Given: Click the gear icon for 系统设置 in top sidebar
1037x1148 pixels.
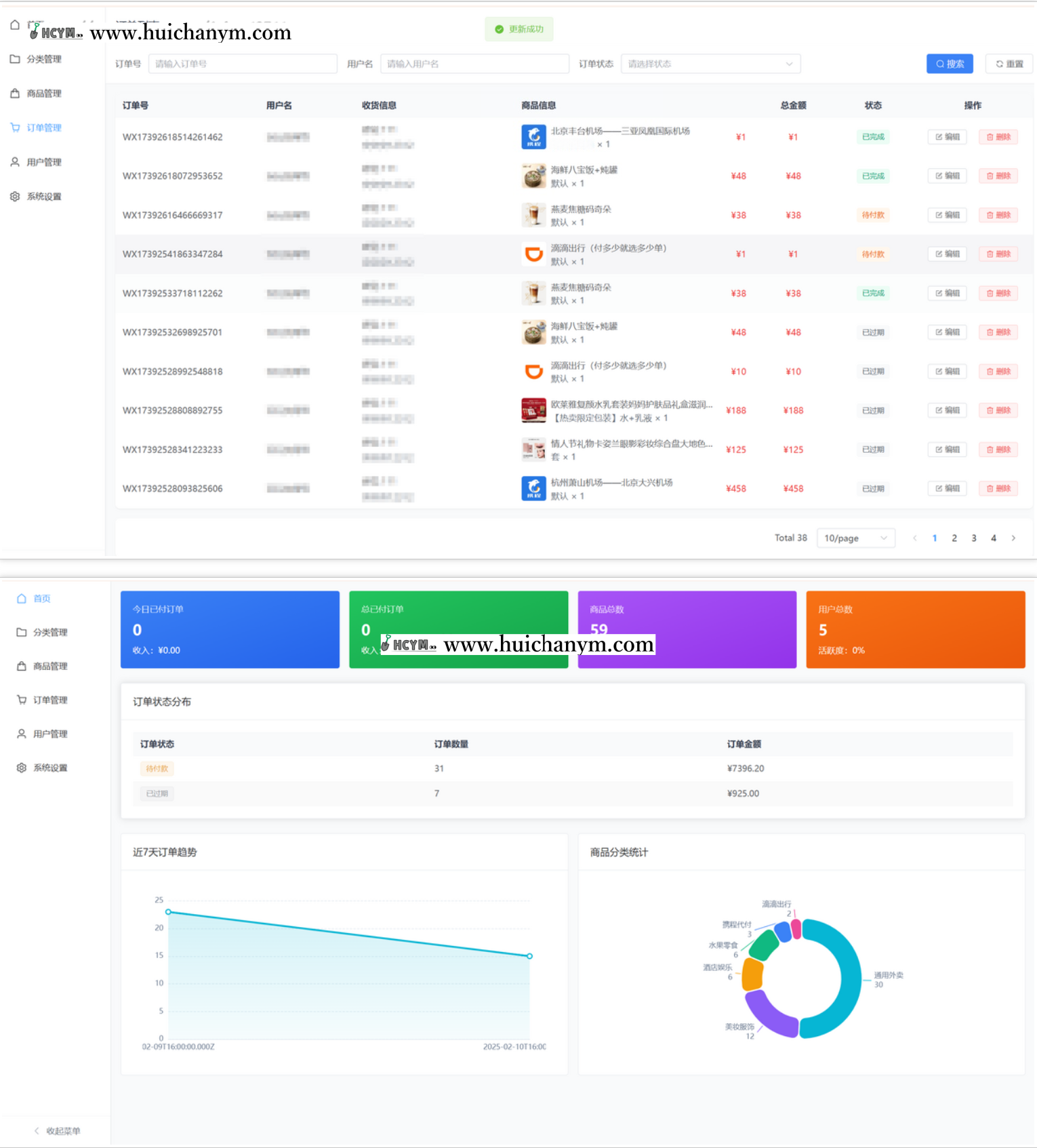Looking at the screenshot, I should point(15,197).
